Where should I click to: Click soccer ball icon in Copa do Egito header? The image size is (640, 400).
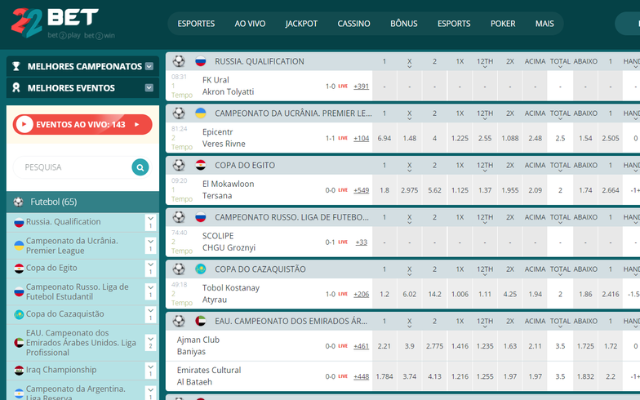tap(178, 165)
